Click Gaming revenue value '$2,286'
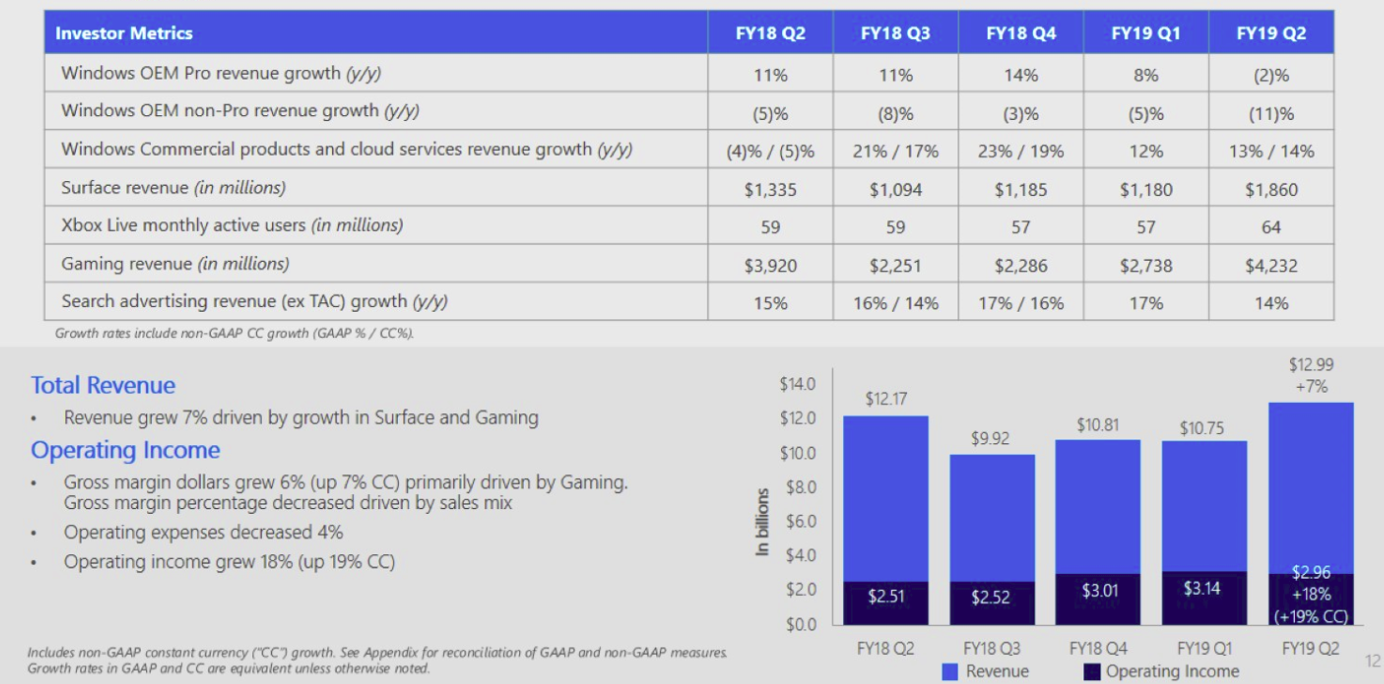 (x=1020, y=266)
